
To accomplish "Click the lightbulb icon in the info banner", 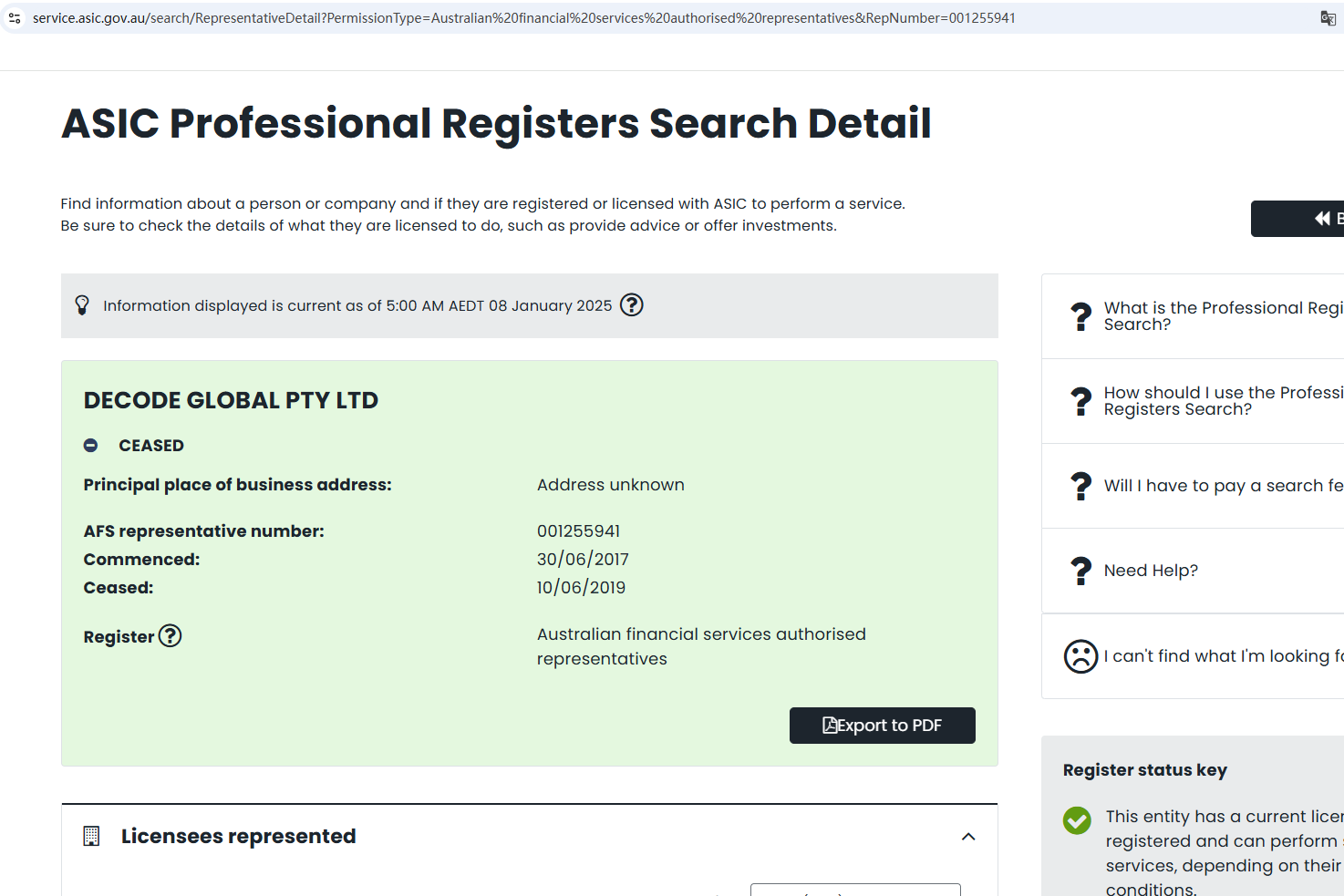I will click(82, 305).
